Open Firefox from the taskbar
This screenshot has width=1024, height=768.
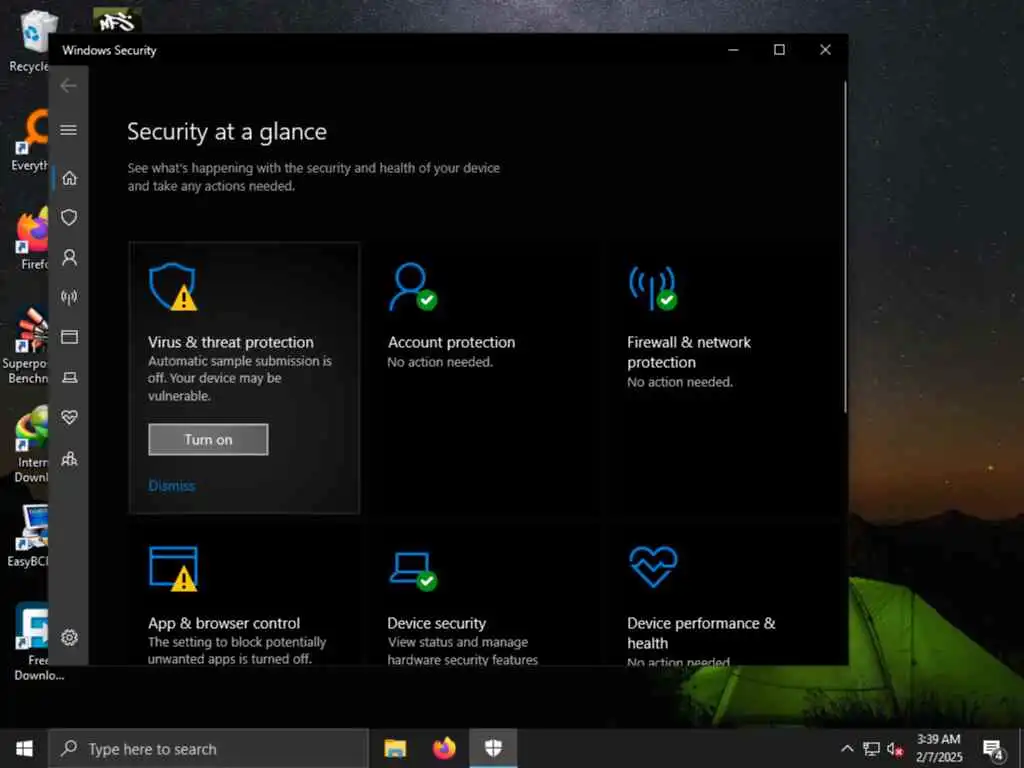coord(444,748)
